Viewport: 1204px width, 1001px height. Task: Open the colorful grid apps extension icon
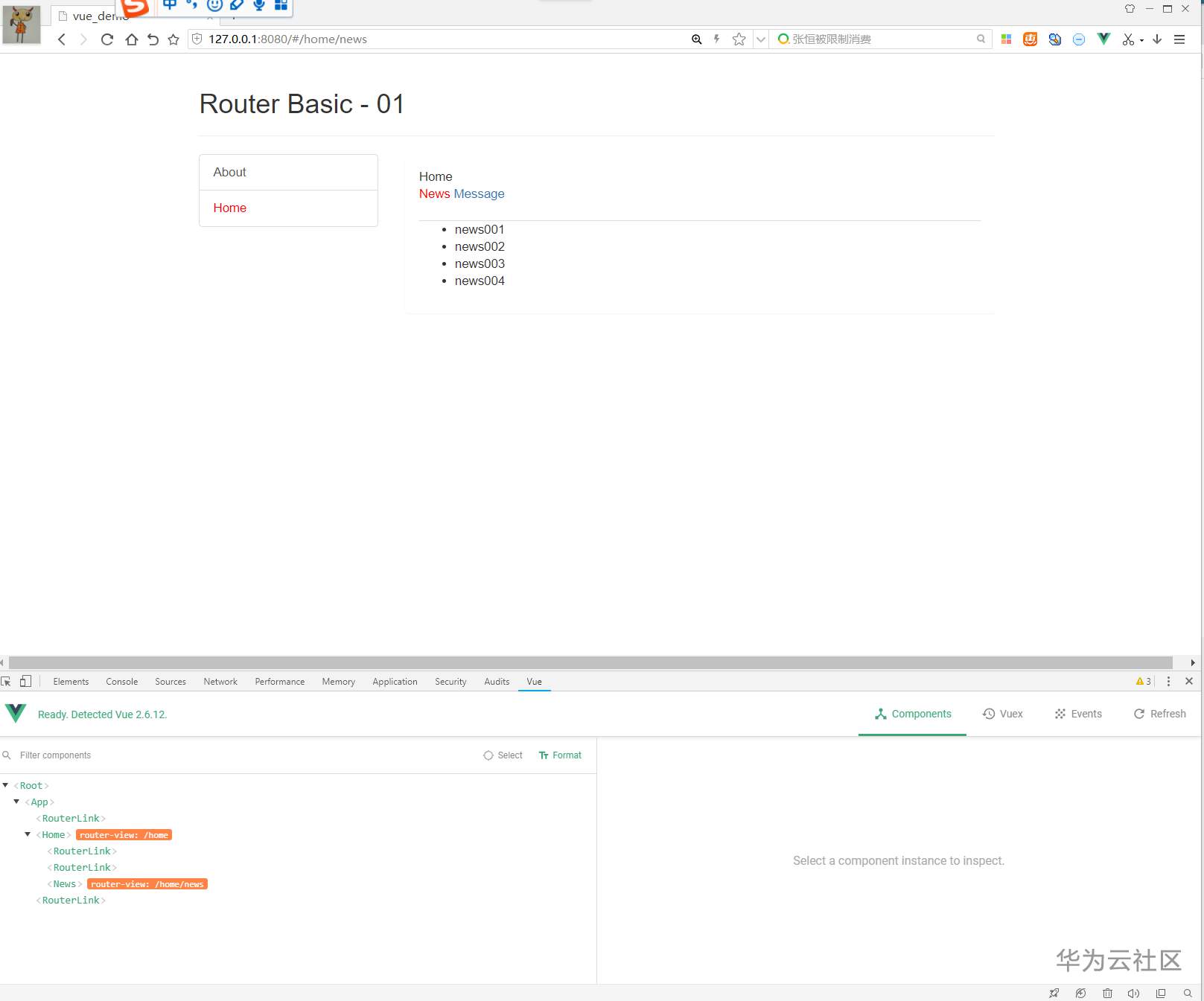click(1006, 39)
